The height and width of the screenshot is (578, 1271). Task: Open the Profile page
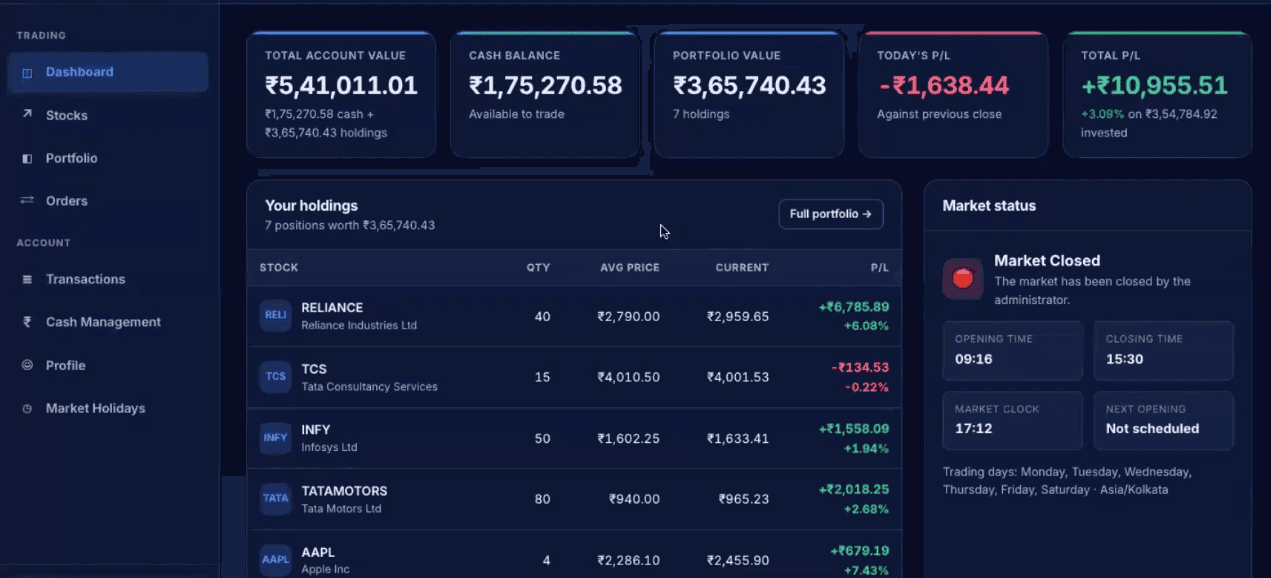click(x=108, y=365)
